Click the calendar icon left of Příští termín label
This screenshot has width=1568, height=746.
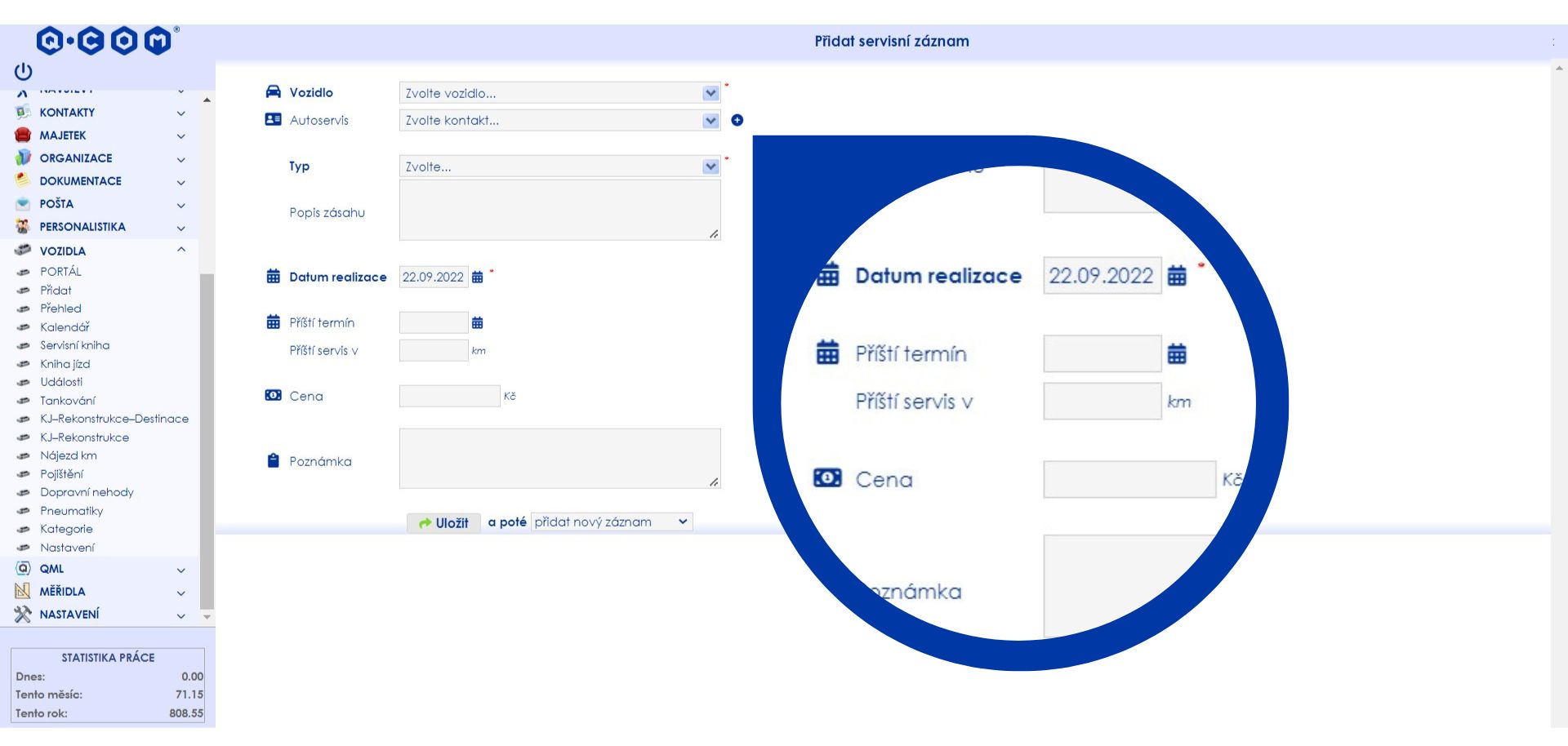coord(274,322)
